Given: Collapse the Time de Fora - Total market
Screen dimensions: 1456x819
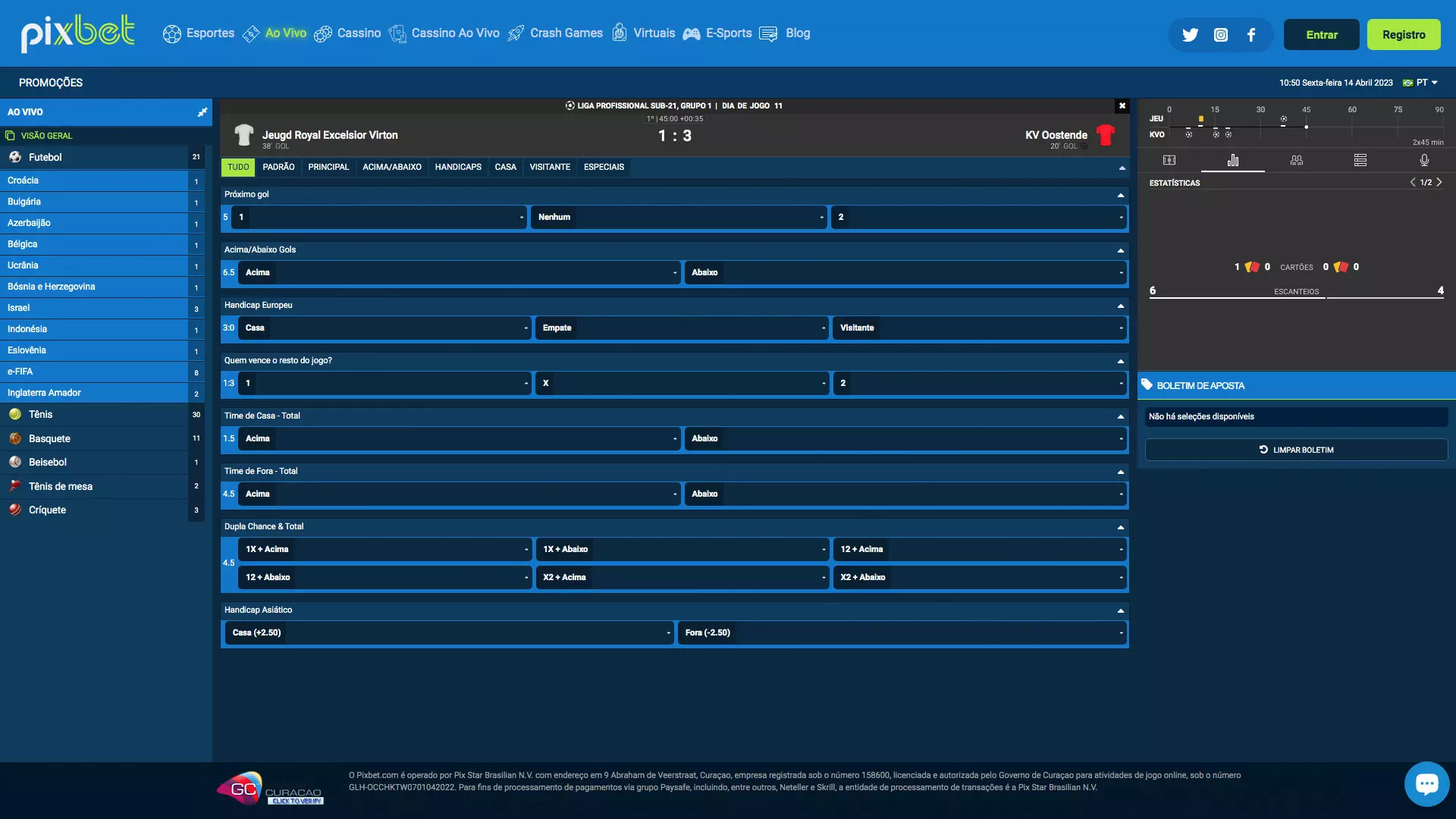Looking at the screenshot, I should 1121,472.
